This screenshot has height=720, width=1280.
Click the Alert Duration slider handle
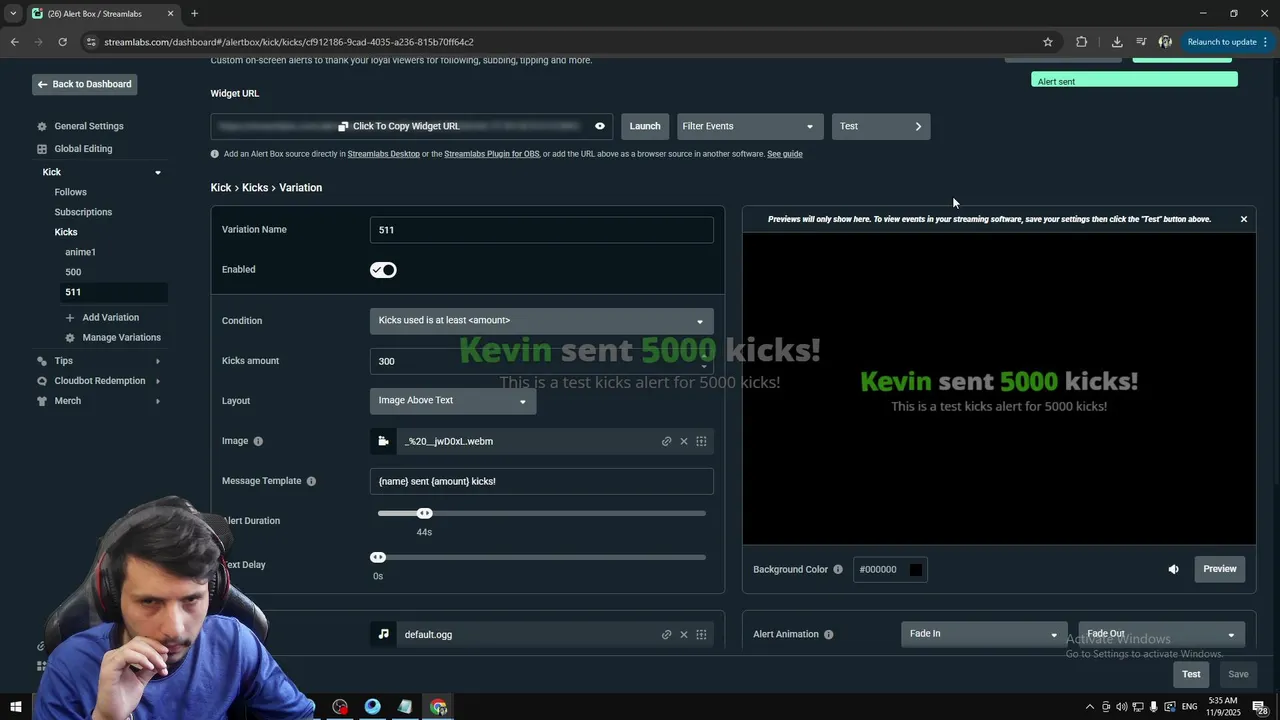tap(425, 513)
